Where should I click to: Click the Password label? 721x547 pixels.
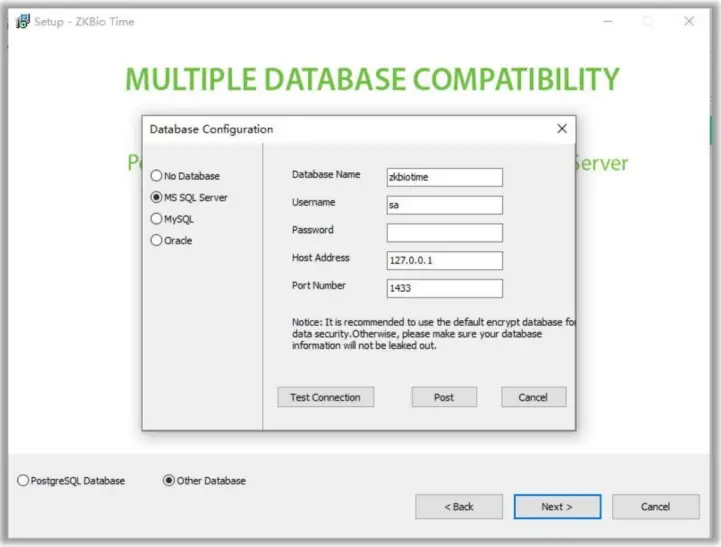click(313, 230)
